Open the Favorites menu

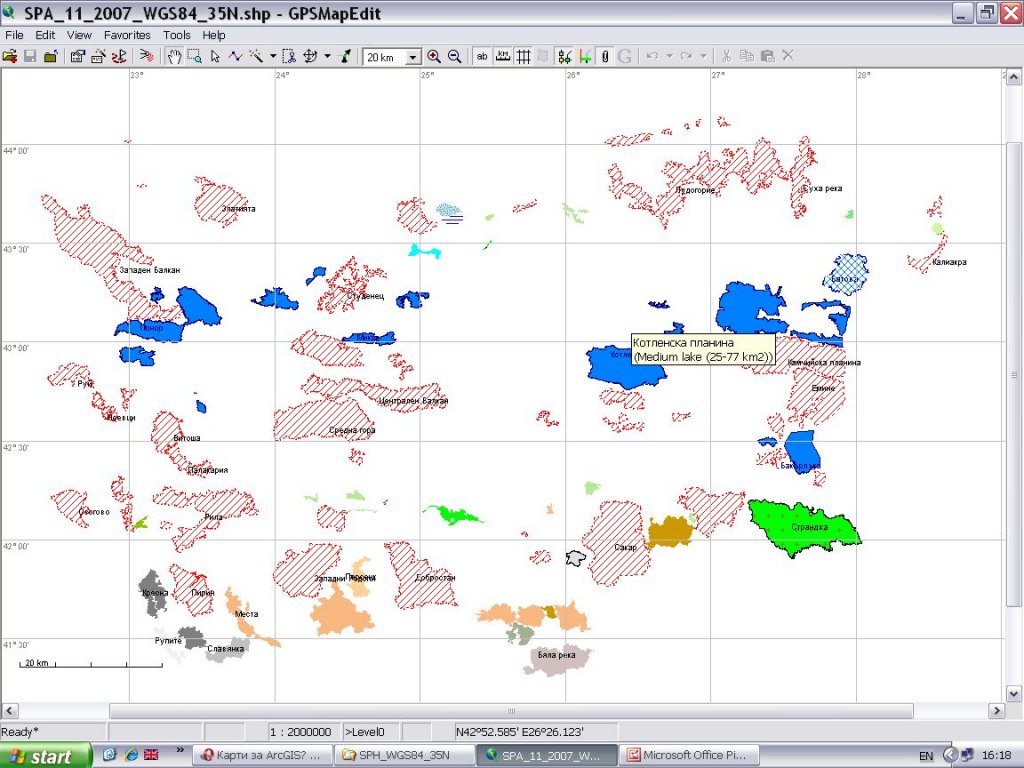[127, 35]
